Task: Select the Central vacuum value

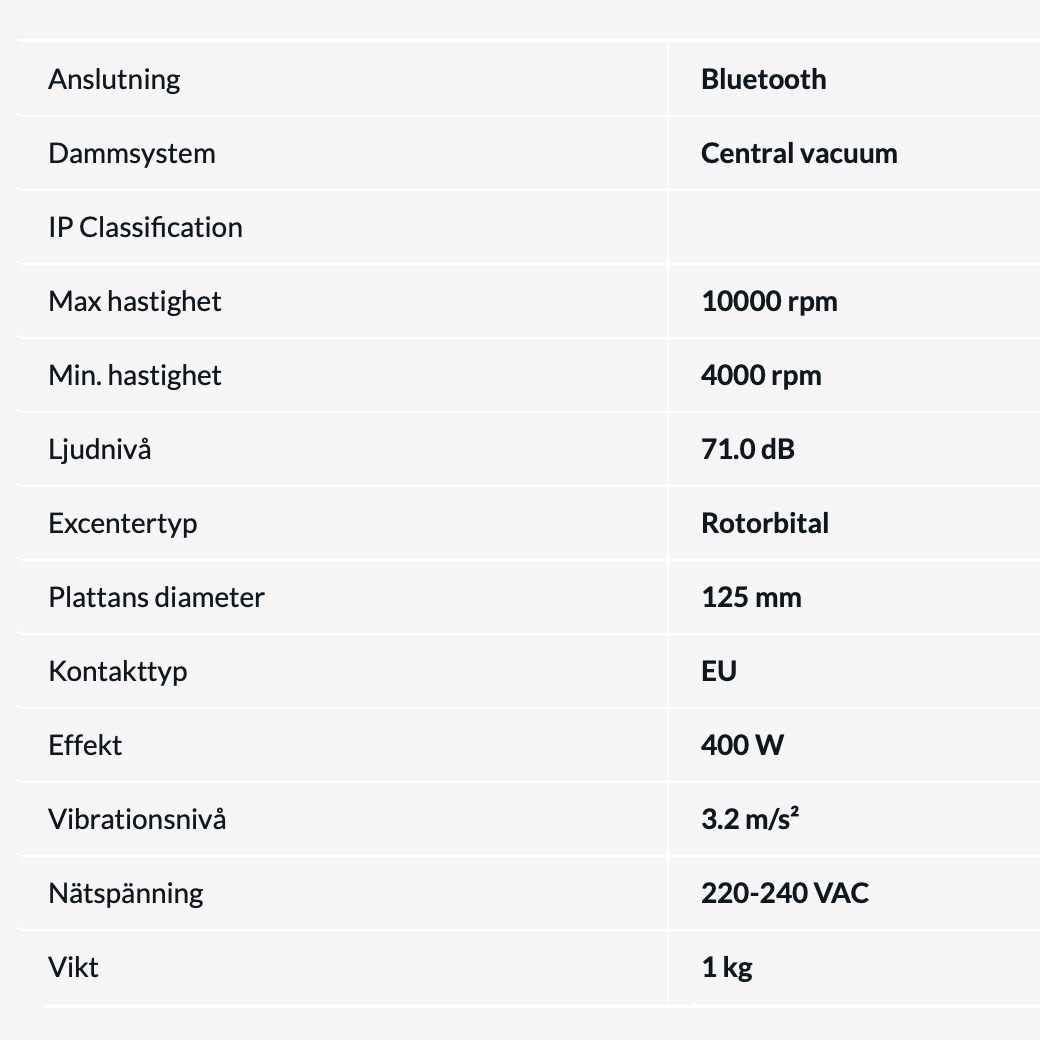Action: (x=799, y=153)
